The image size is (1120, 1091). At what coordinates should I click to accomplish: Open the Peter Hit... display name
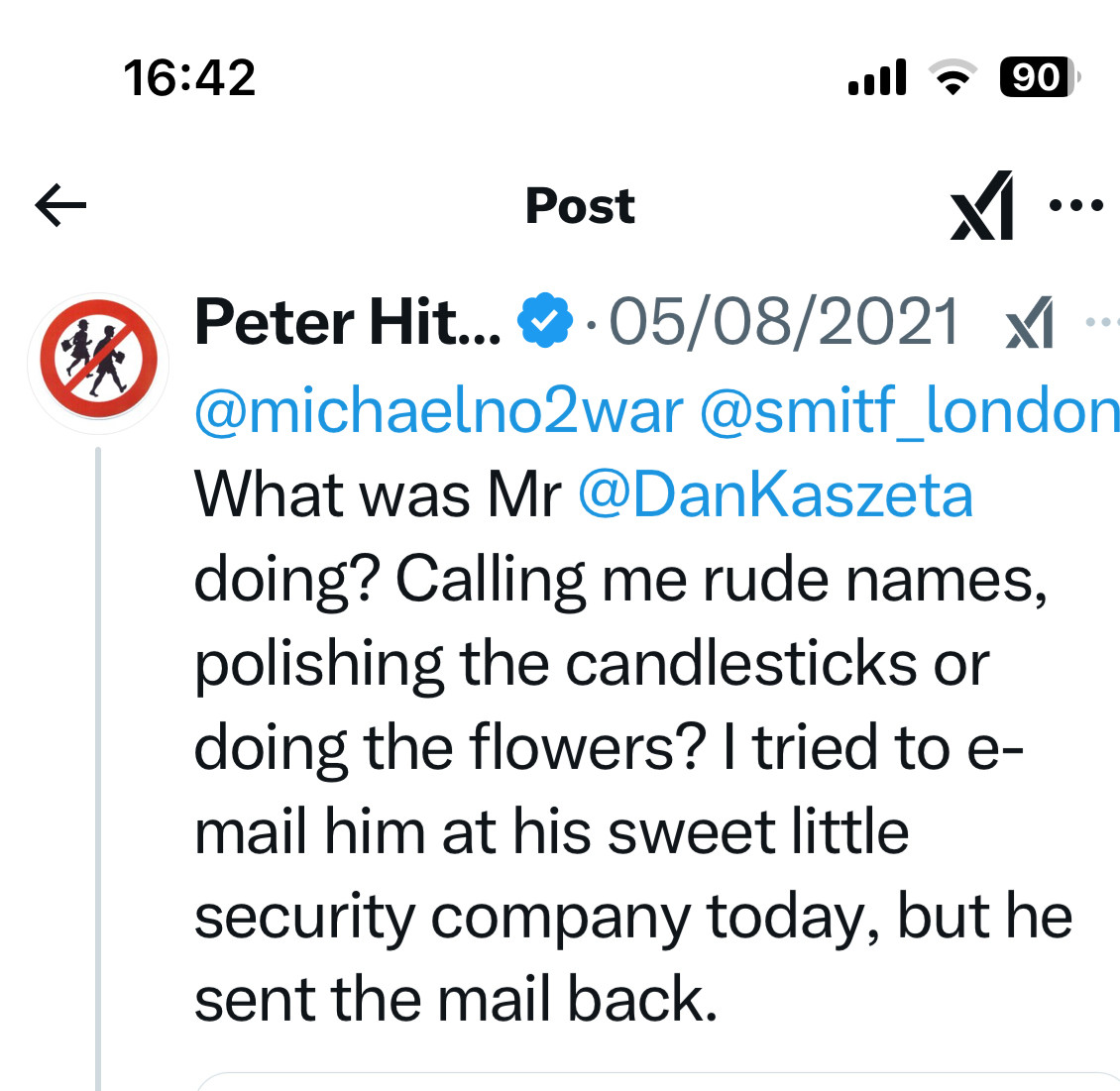point(347,322)
